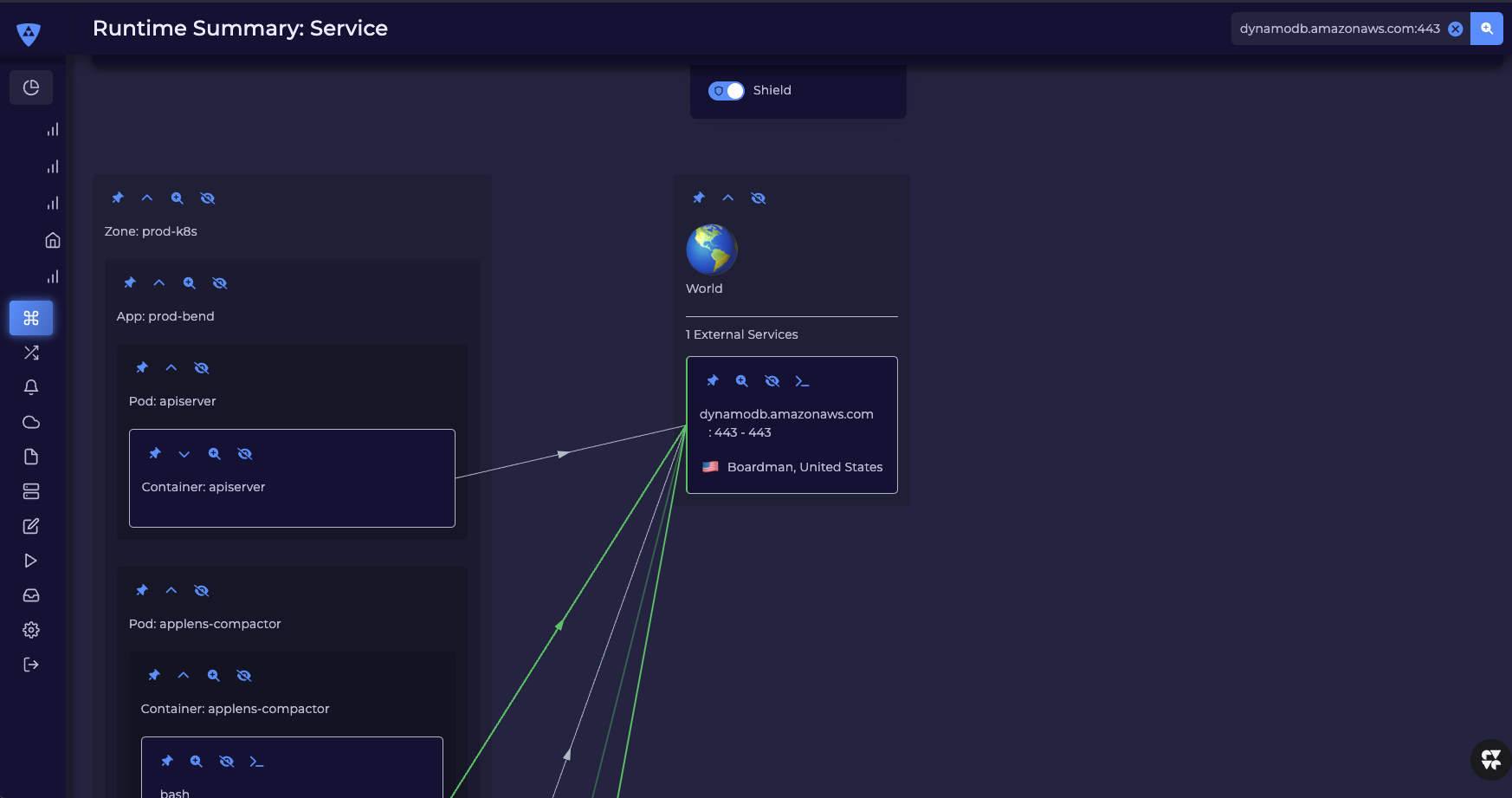Toggle the Shield switch

(726, 91)
